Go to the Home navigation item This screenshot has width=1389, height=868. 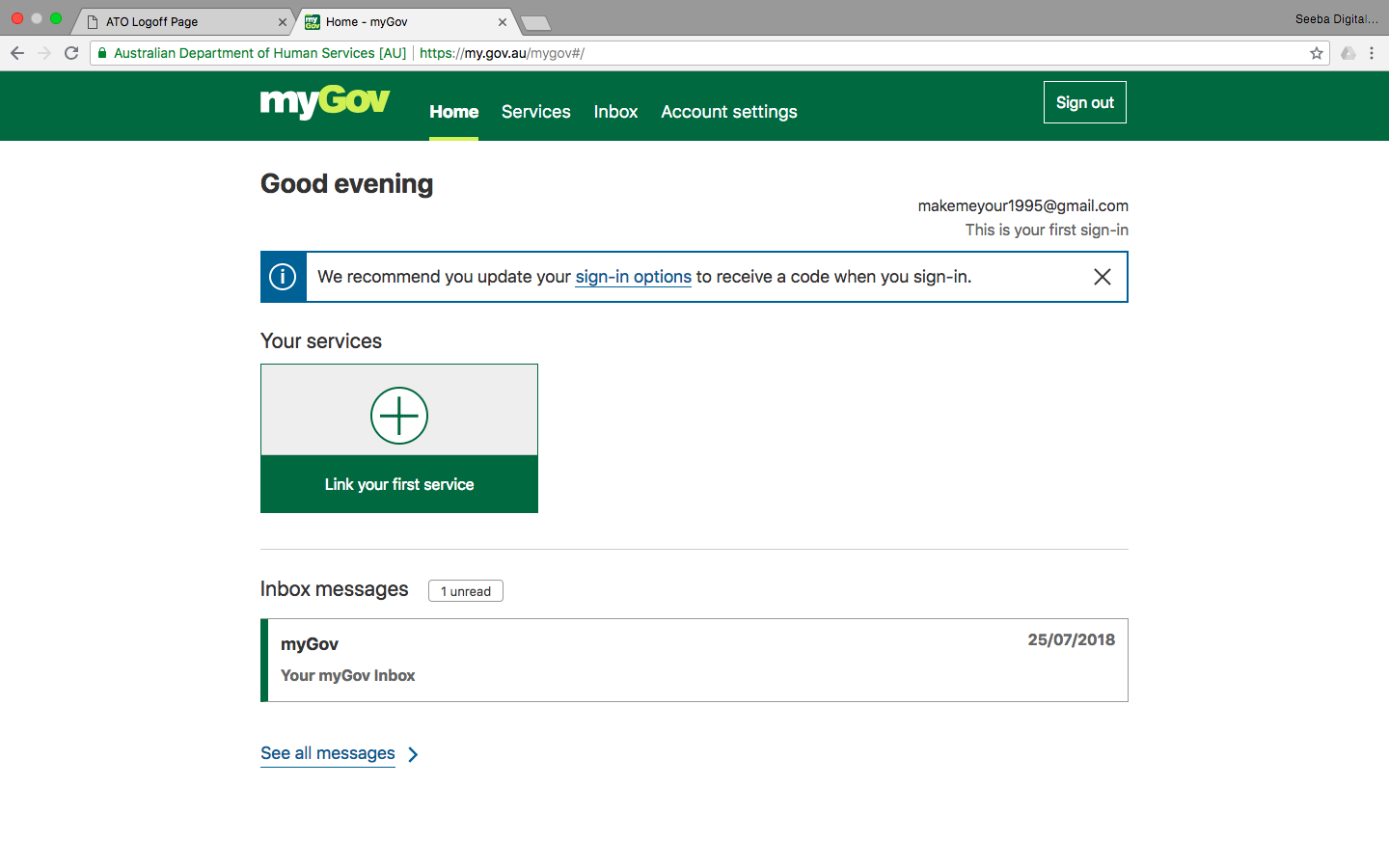tap(454, 112)
